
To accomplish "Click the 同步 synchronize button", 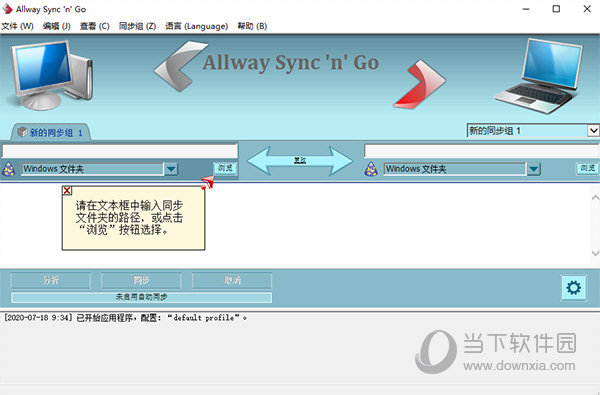I will coord(141,280).
